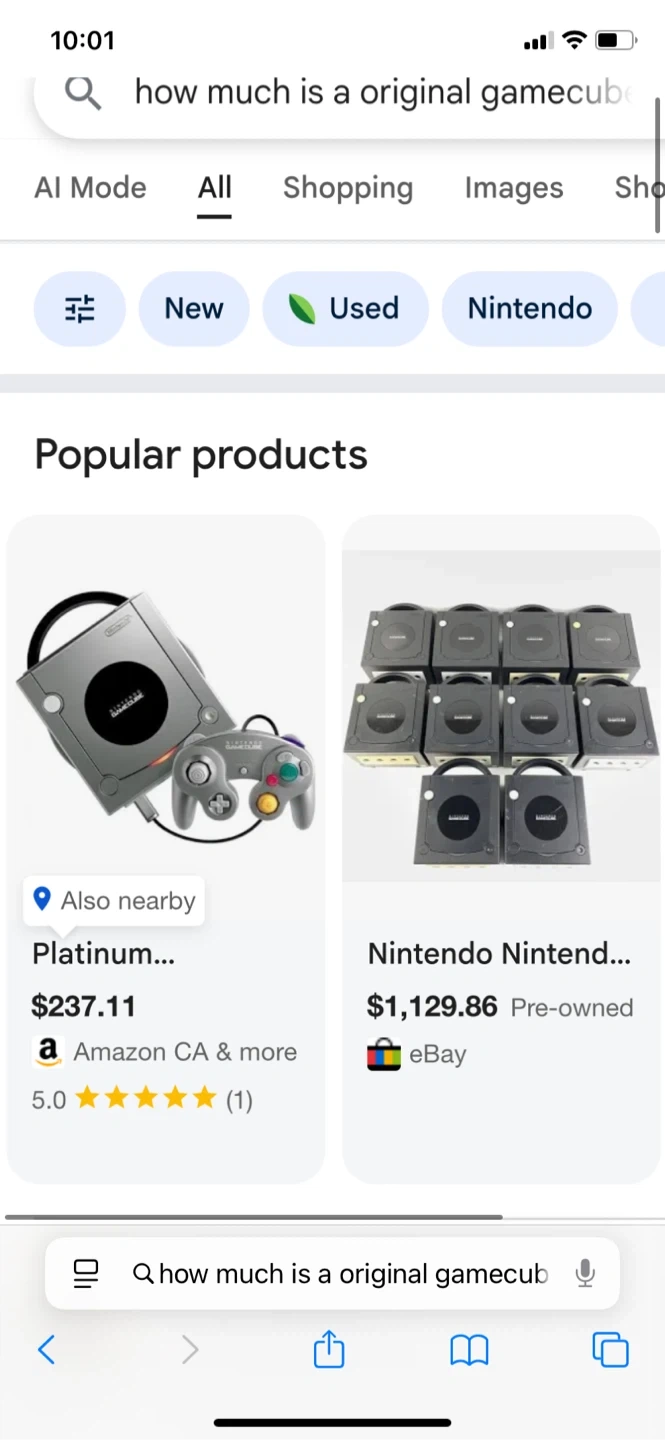Toggle the Used condition filter chip
Screen dimensions: 665x1440
(x=345, y=309)
